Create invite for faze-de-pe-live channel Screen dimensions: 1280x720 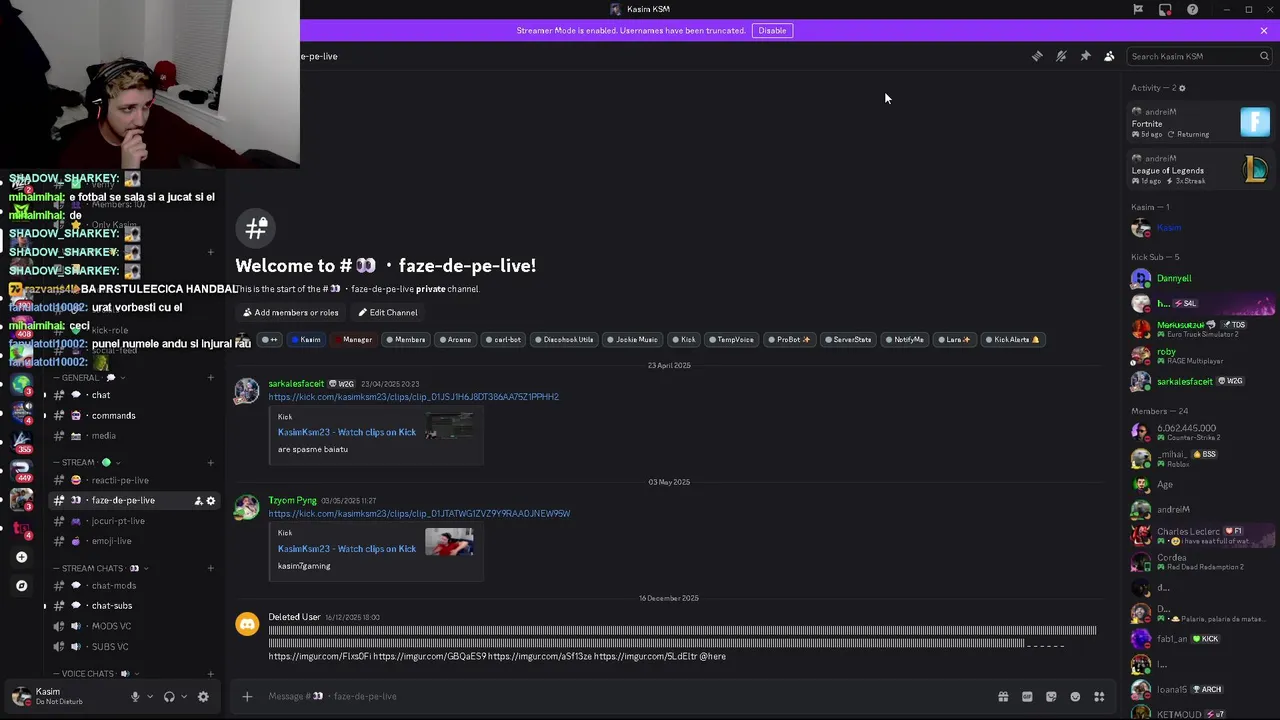[198, 500]
